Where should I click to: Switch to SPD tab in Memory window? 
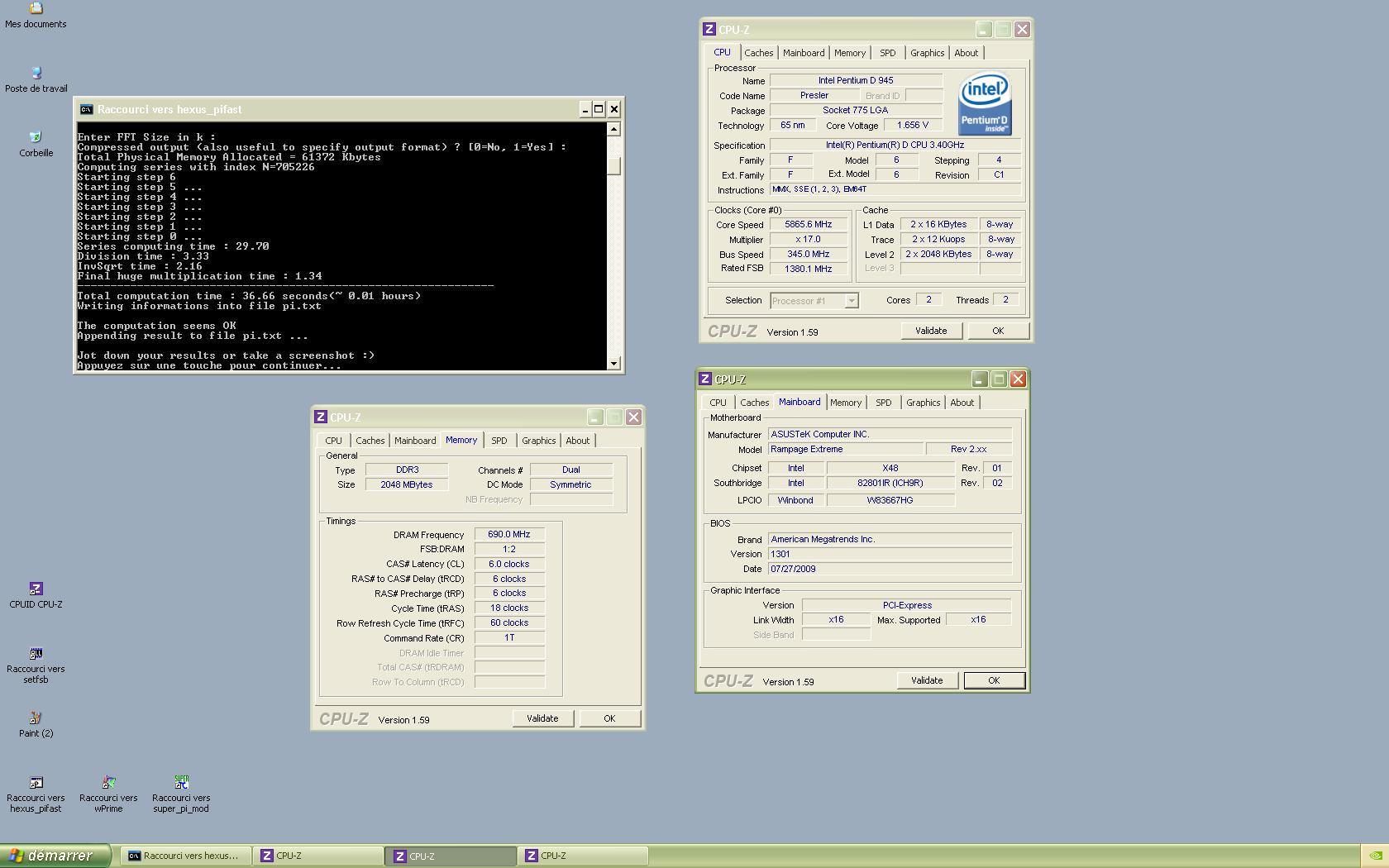(x=499, y=441)
